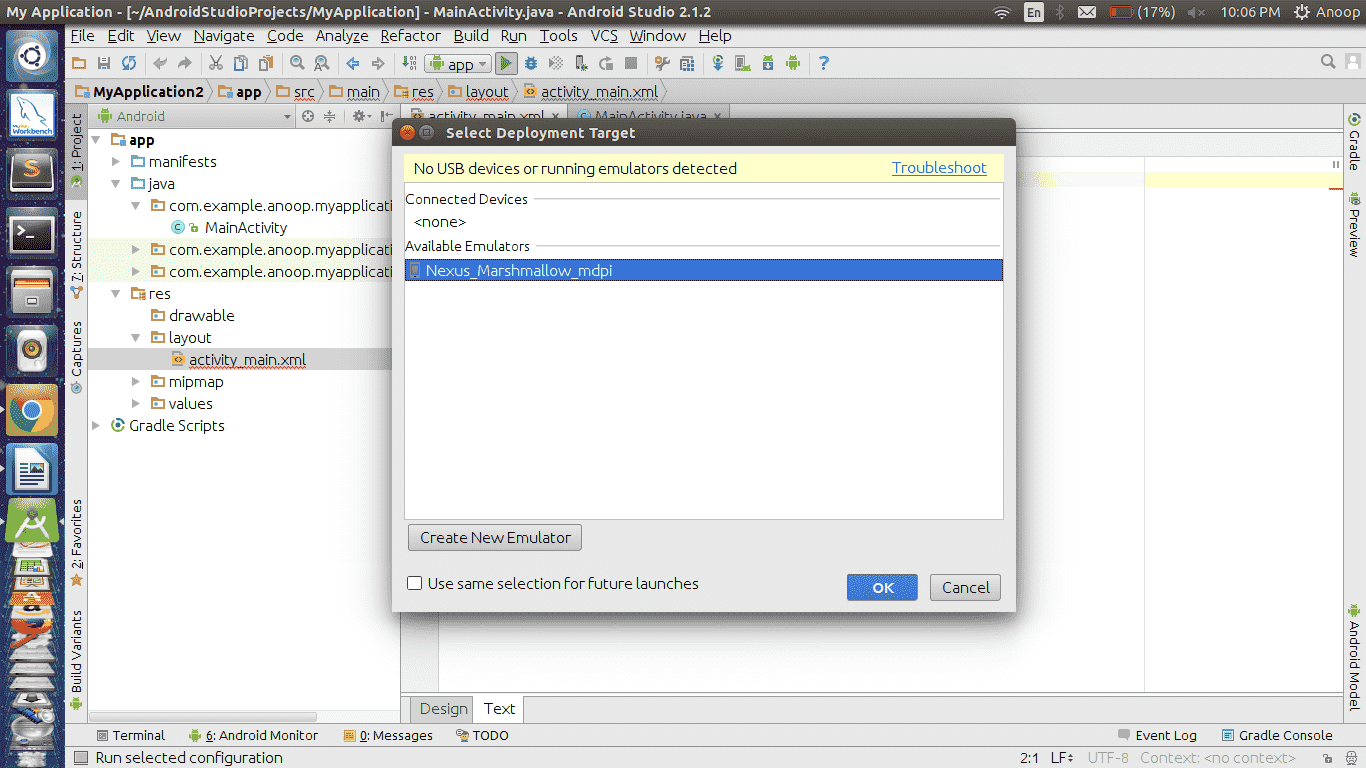Click the Help question mark icon
Screen dimensions: 1366x768
pos(824,63)
